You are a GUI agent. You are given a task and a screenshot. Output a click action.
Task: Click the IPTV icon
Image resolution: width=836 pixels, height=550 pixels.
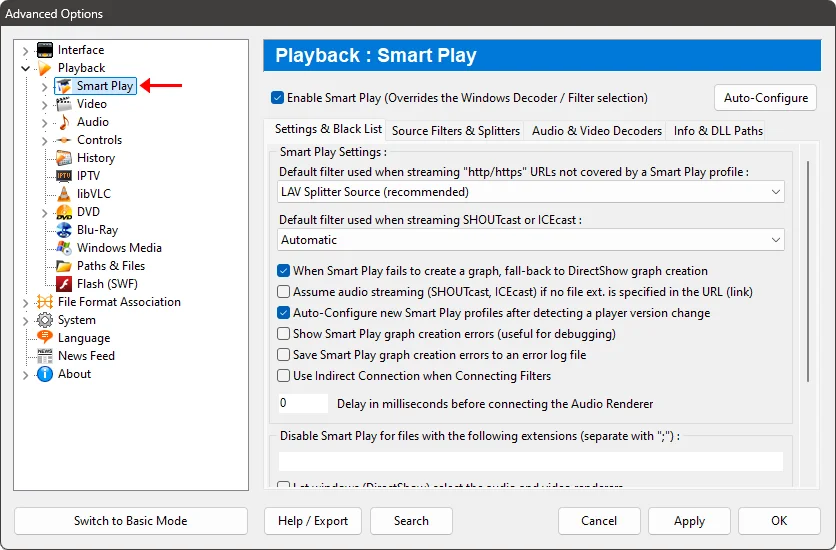[64, 176]
